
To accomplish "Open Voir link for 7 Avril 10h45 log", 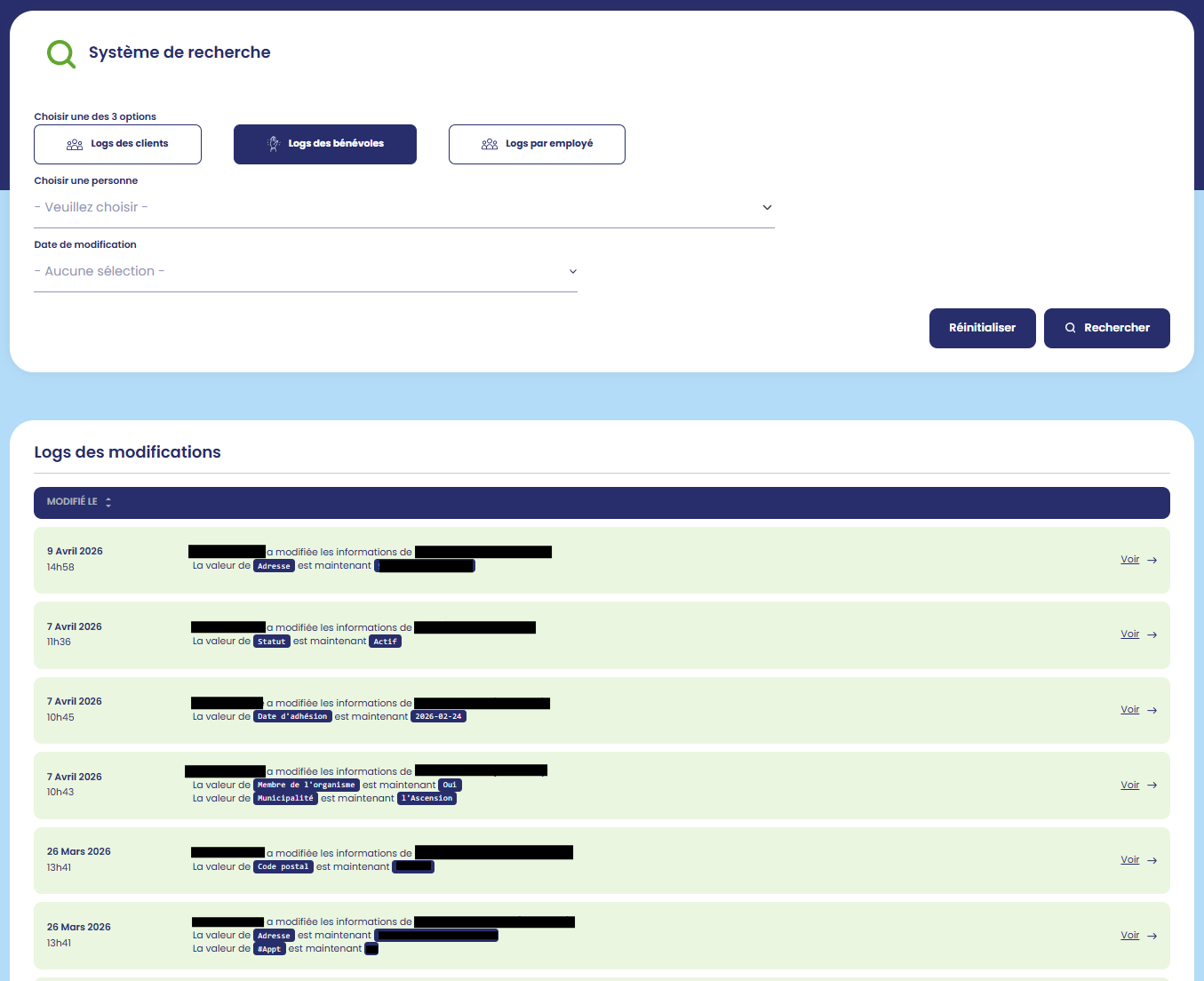I will [1129, 710].
